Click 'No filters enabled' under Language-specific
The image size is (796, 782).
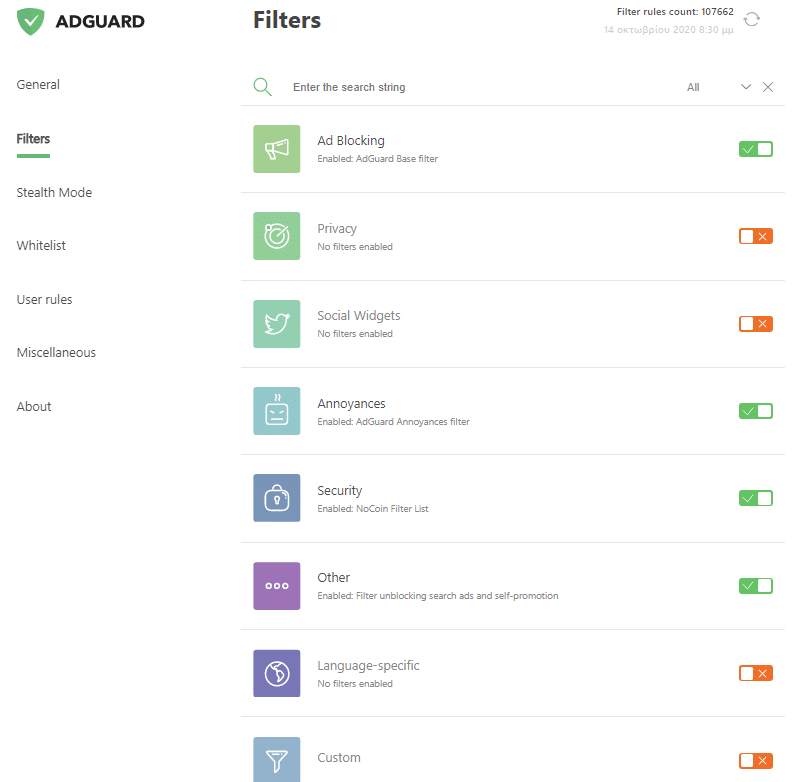(355, 684)
